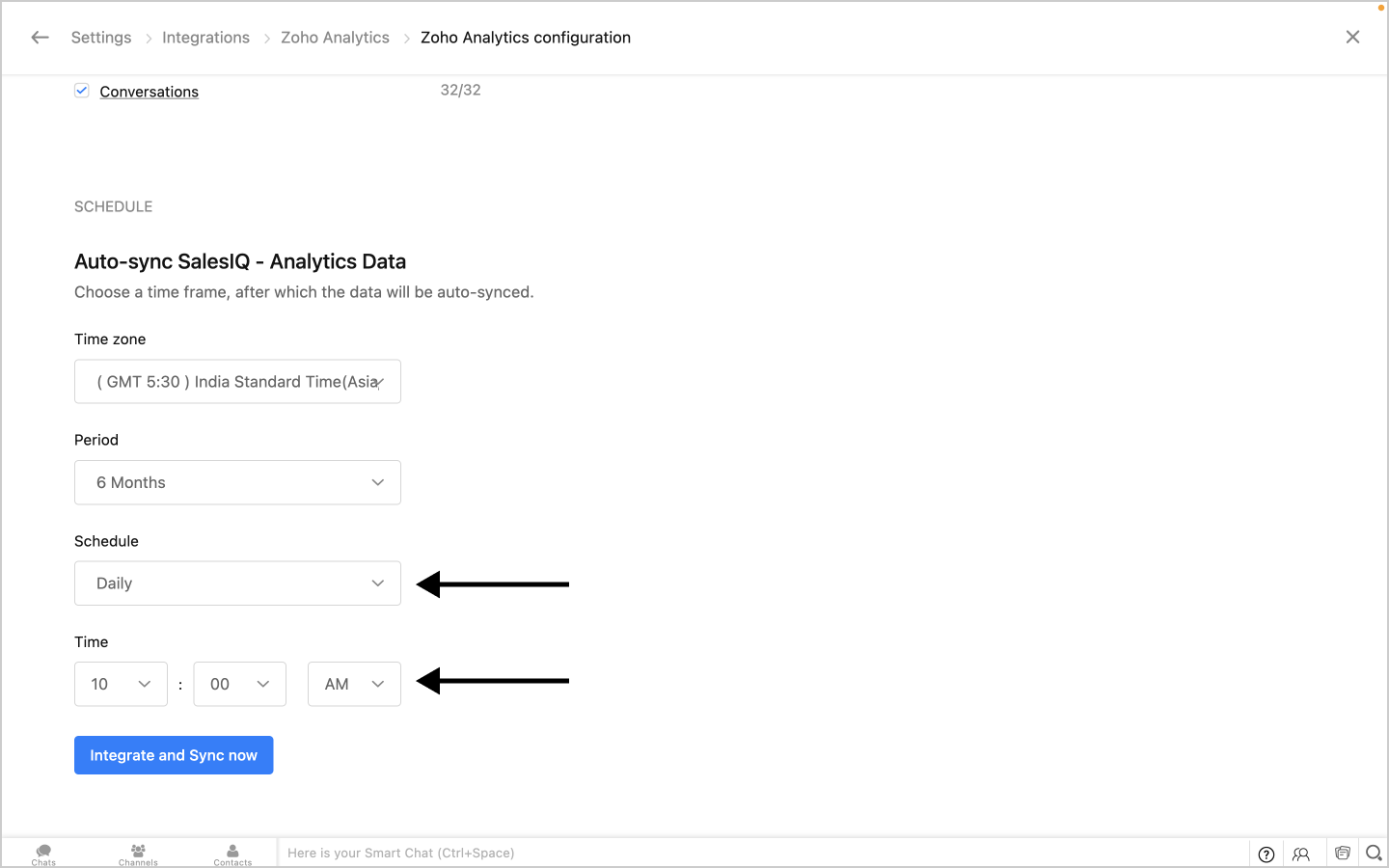Click Integrate and Sync now button

click(x=174, y=755)
